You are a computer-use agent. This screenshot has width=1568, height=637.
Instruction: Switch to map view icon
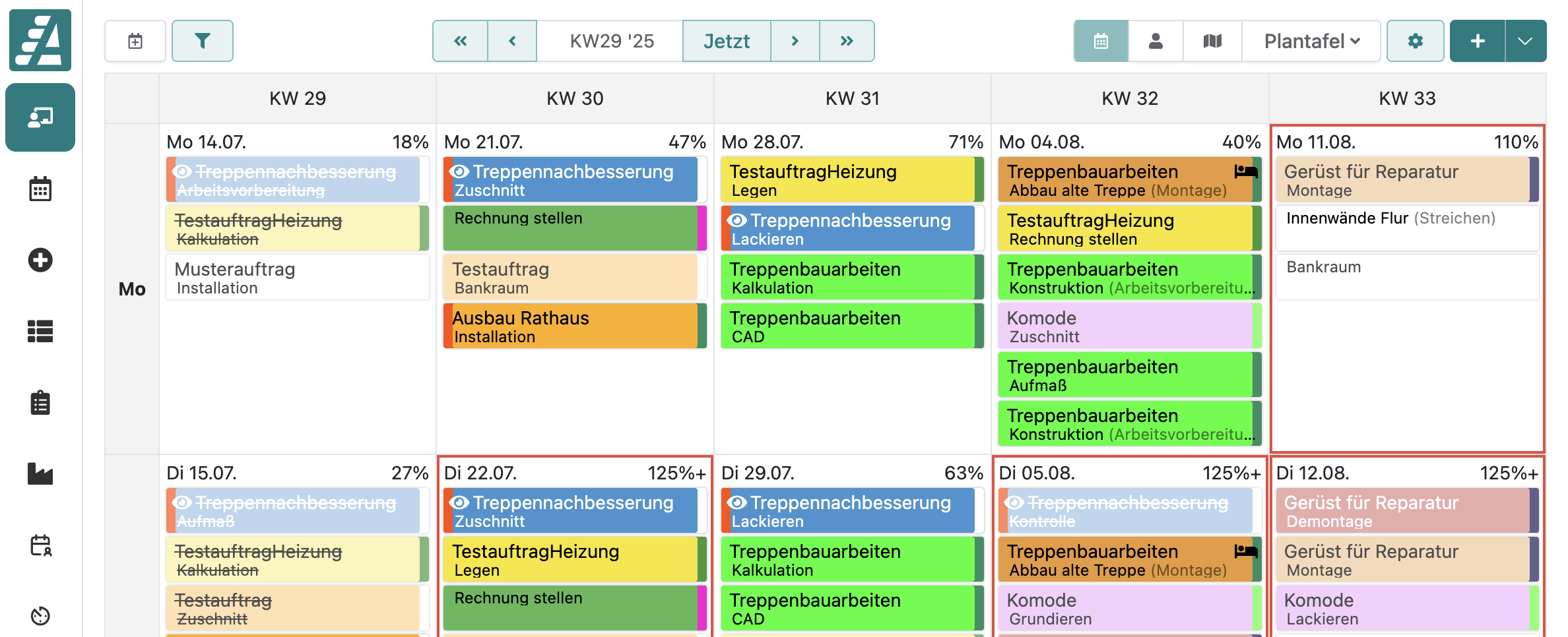pyautogui.click(x=1212, y=41)
